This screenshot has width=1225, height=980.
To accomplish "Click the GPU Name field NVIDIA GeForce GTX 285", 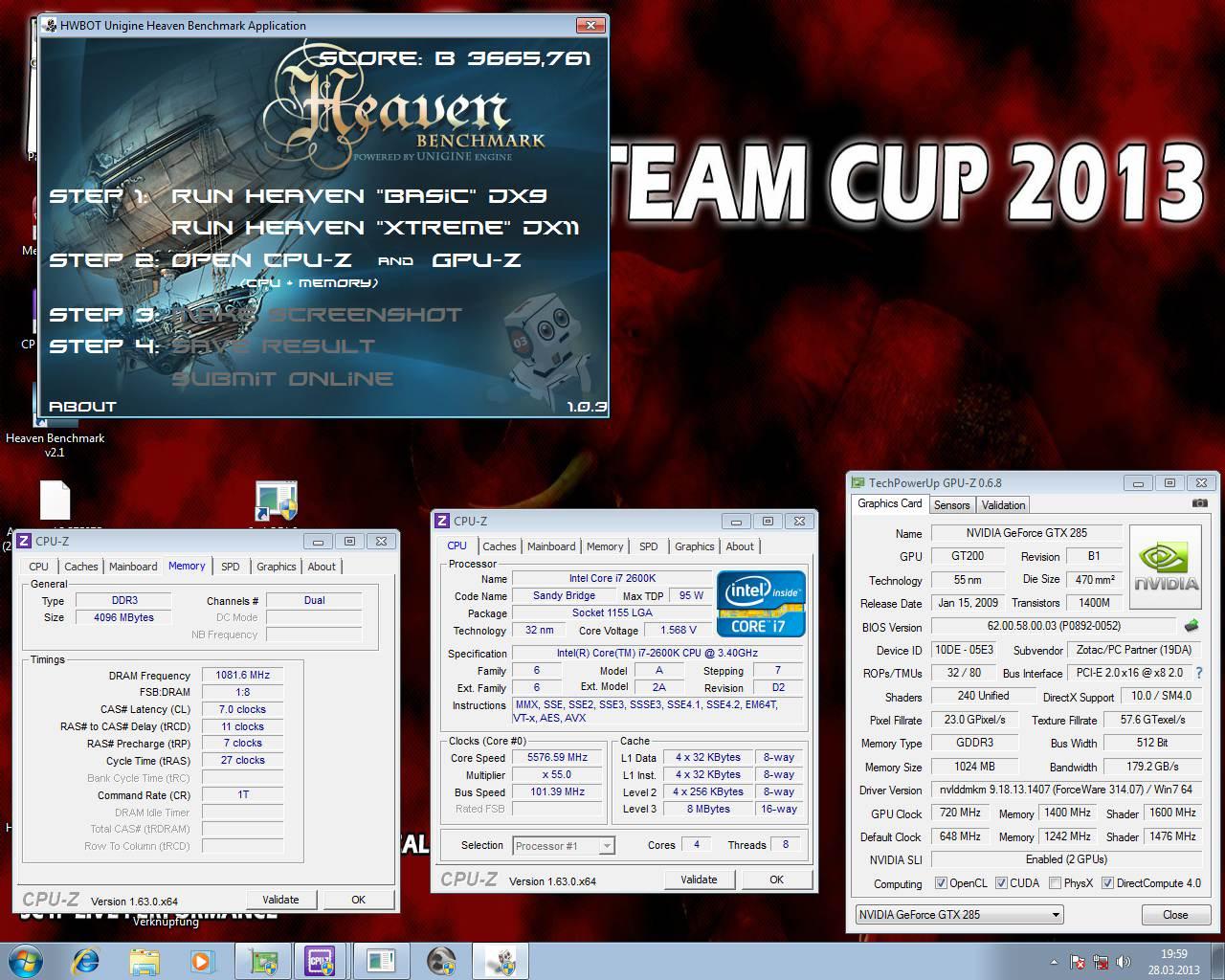I will click(x=1027, y=533).
